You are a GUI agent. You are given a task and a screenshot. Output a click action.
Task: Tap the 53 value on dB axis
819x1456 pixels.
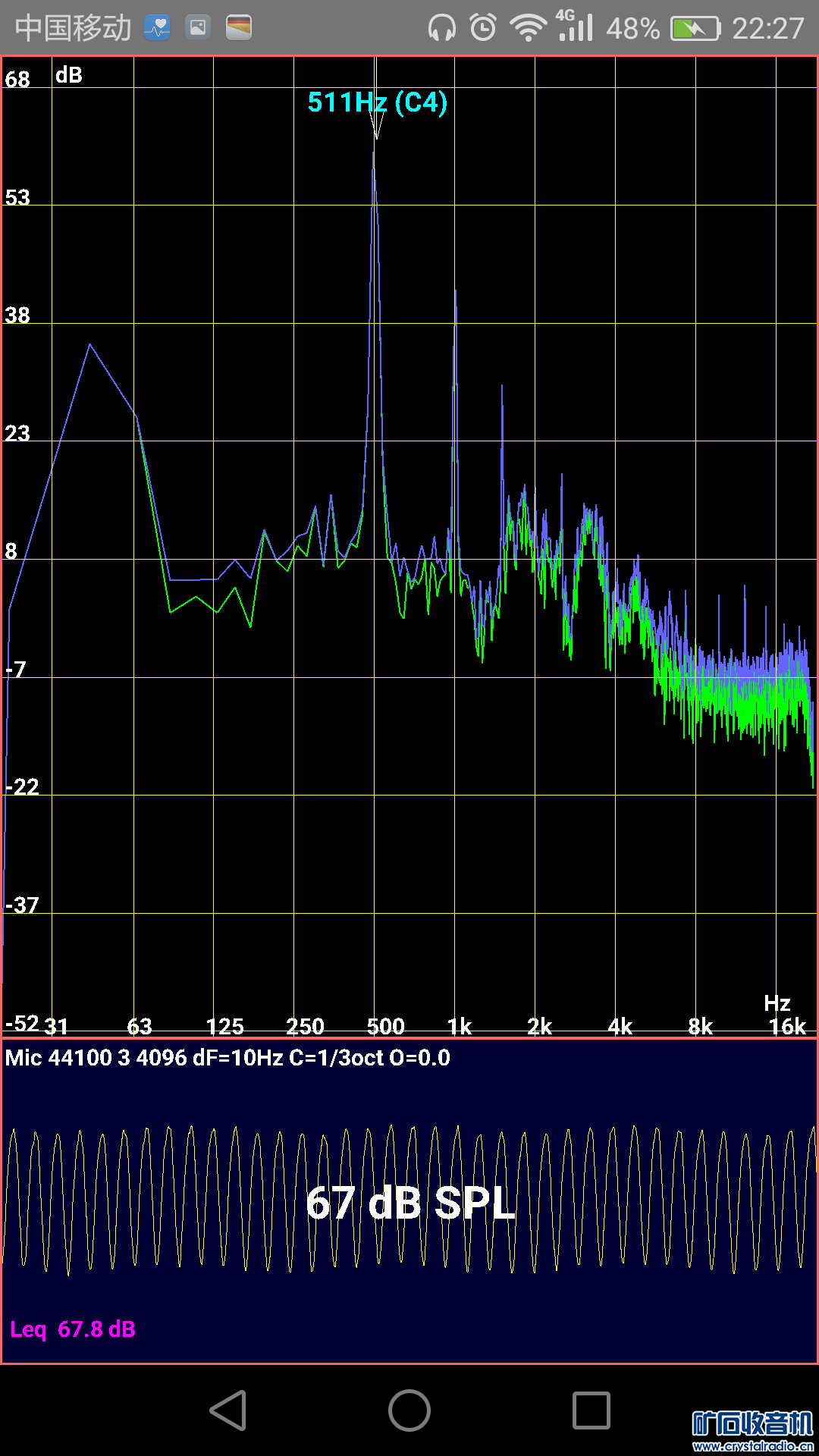(x=17, y=197)
